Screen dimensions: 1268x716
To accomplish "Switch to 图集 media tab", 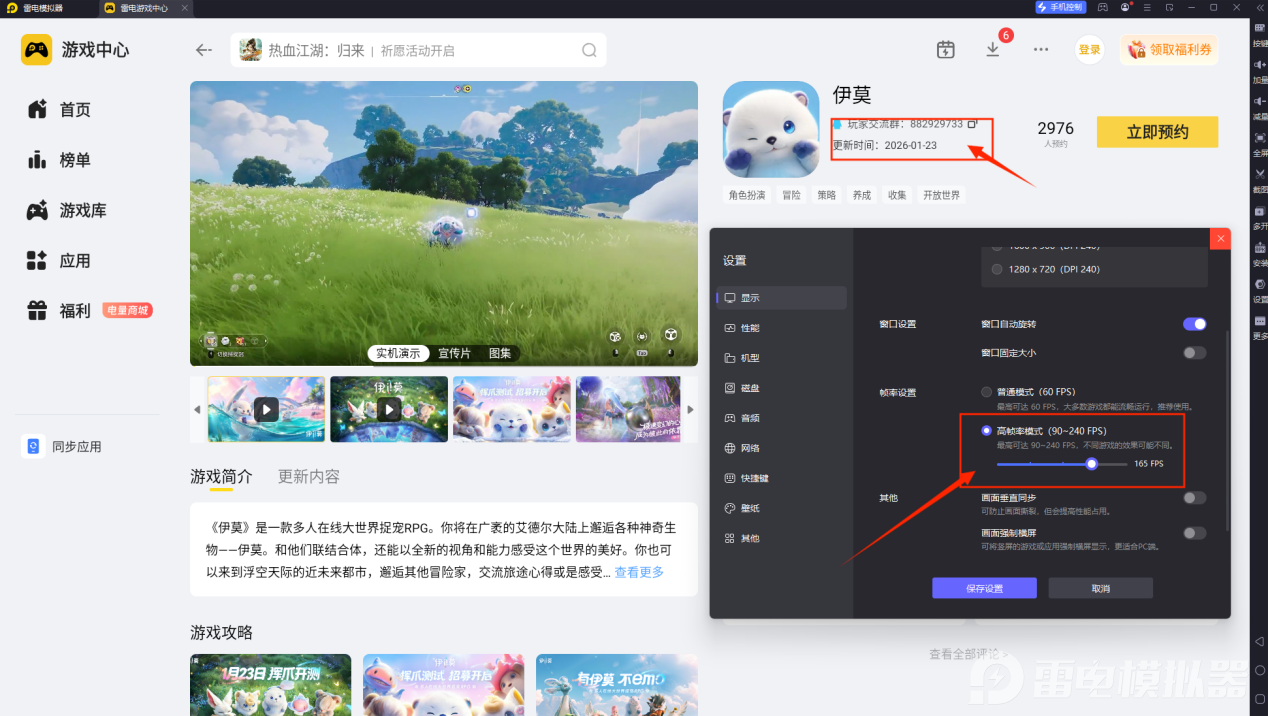I will pos(500,353).
